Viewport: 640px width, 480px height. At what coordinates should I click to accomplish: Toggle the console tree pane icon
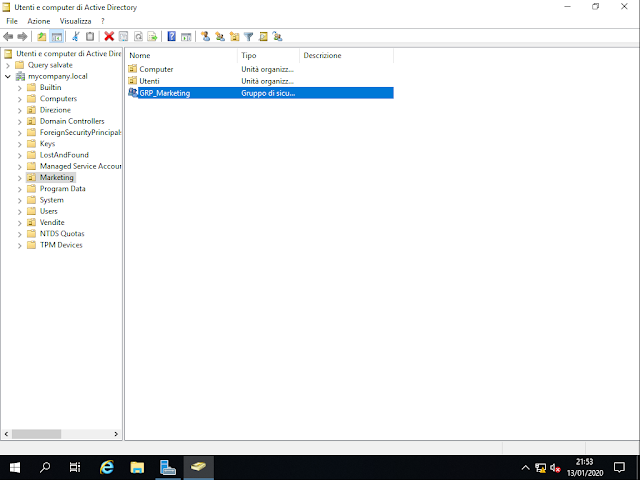[56, 37]
